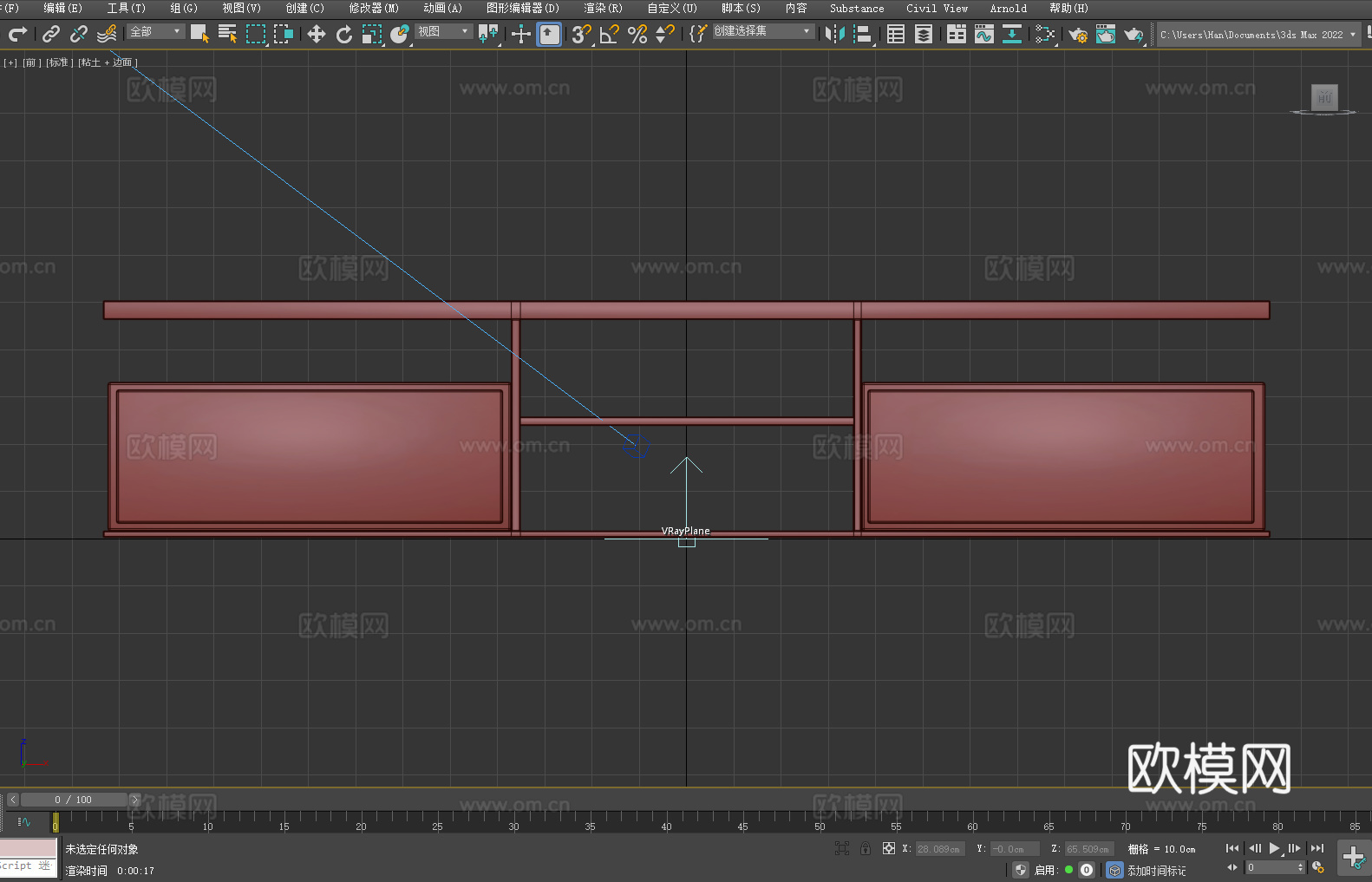Image resolution: width=1372 pixels, height=882 pixels.
Task: Open the 修改器(M) menu
Action: [374, 8]
